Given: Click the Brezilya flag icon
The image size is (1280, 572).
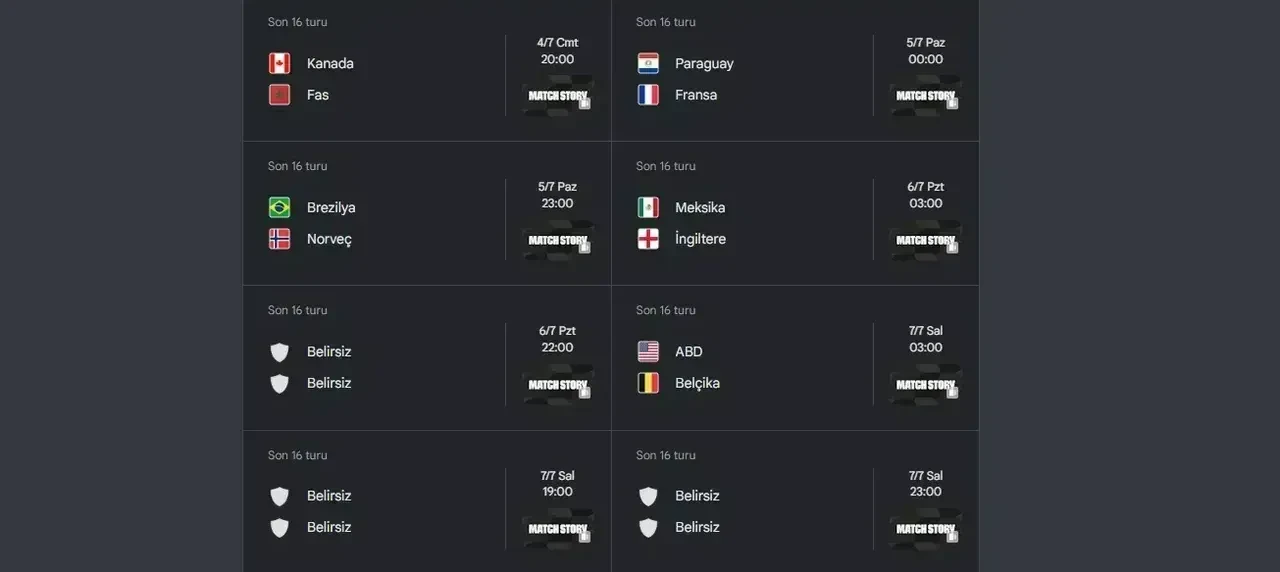Looking at the screenshot, I should click(280, 207).
